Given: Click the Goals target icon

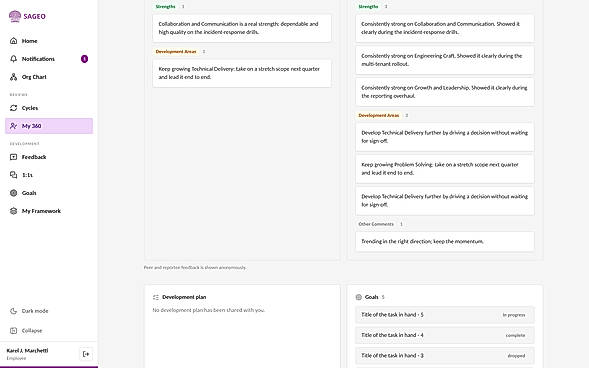Looking at the screenshot, I should pos(14,193).
